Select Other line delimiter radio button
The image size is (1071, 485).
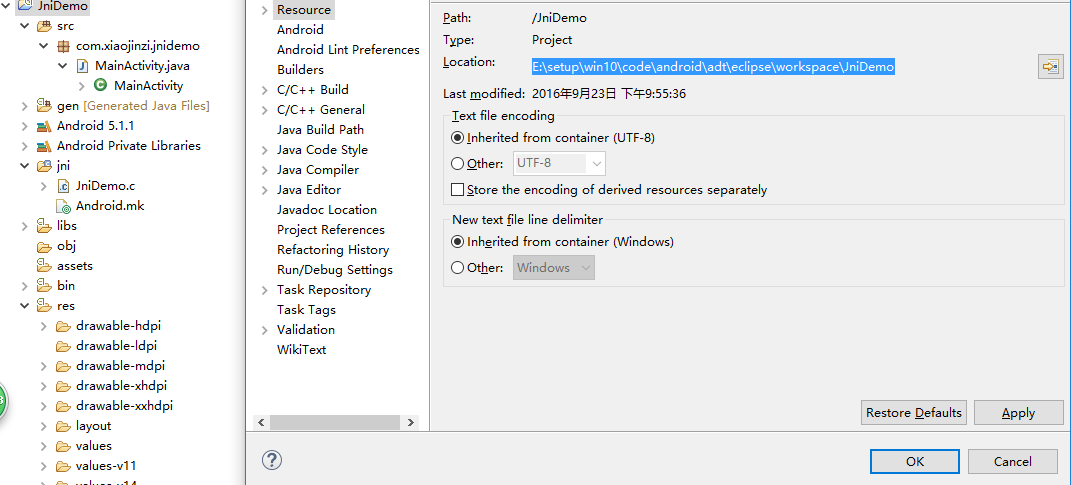pos(458,267)
